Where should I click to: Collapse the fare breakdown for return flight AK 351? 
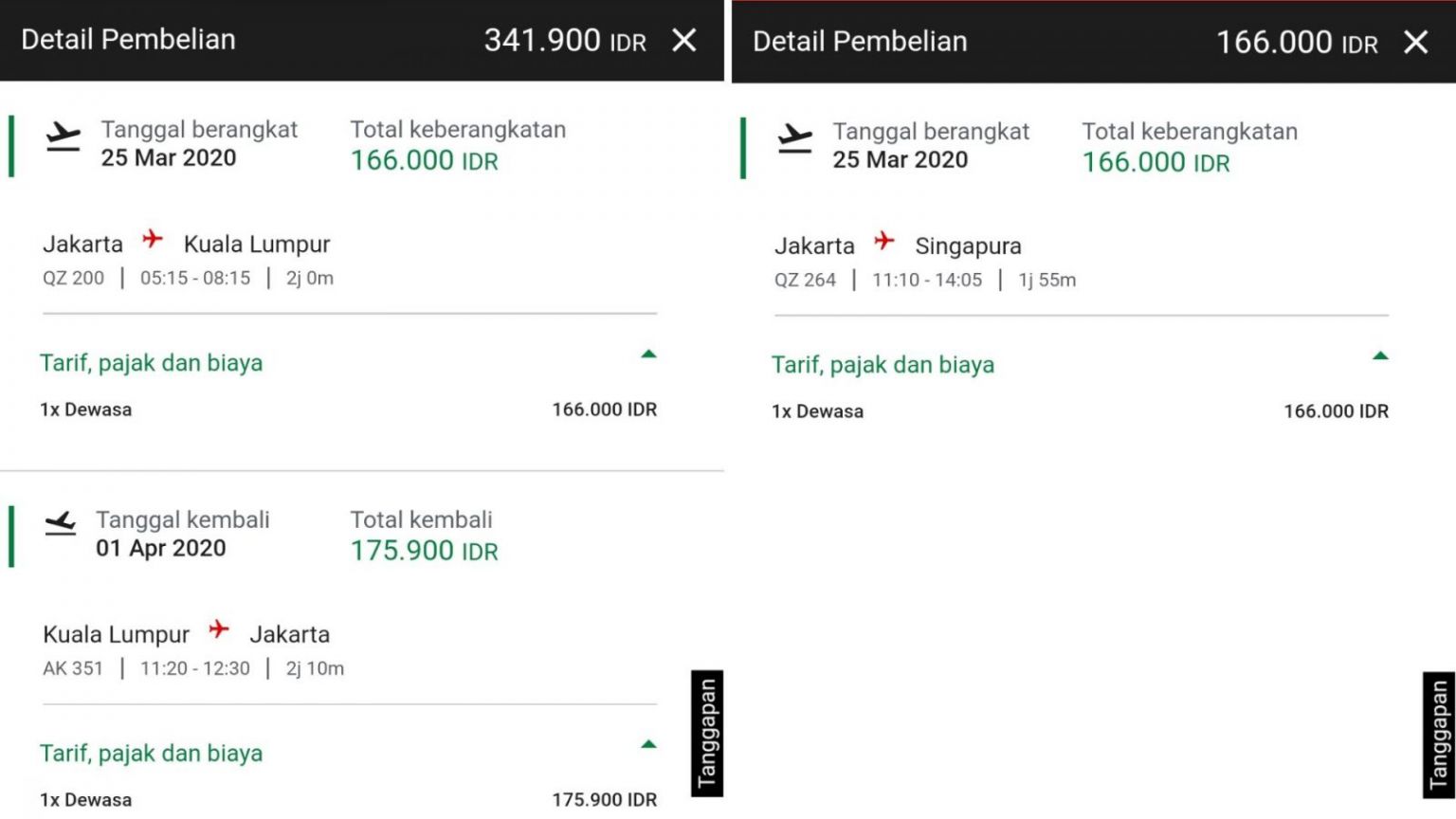[647, 744]
